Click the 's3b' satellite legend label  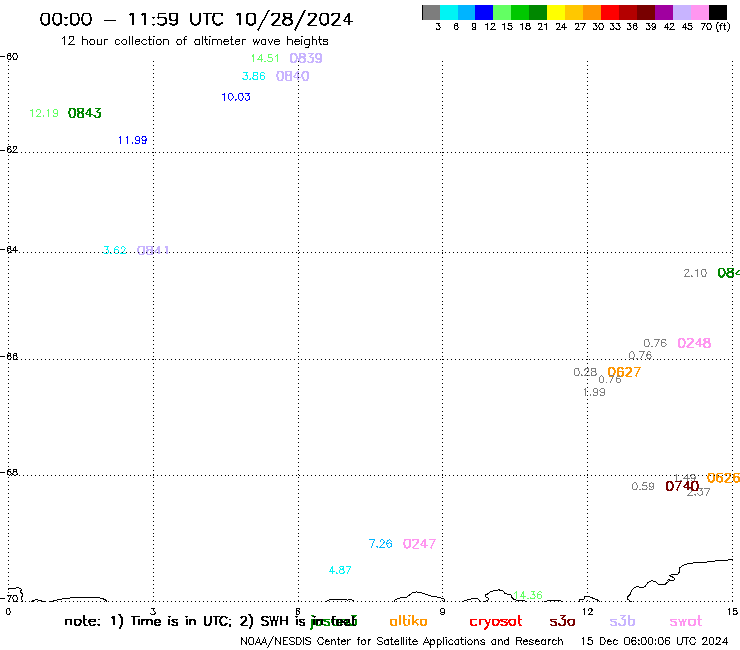click(622, 621)
